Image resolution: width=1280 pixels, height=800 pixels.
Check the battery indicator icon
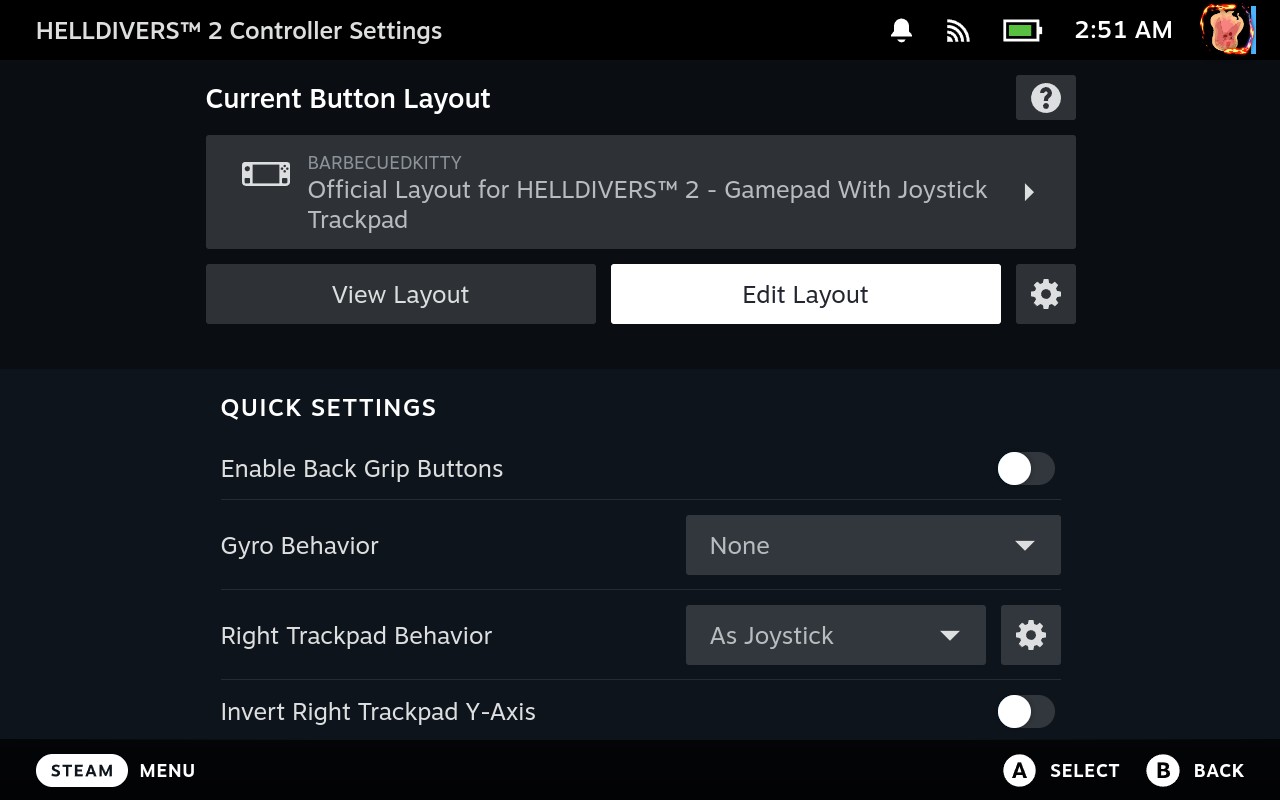(1020, 30)
